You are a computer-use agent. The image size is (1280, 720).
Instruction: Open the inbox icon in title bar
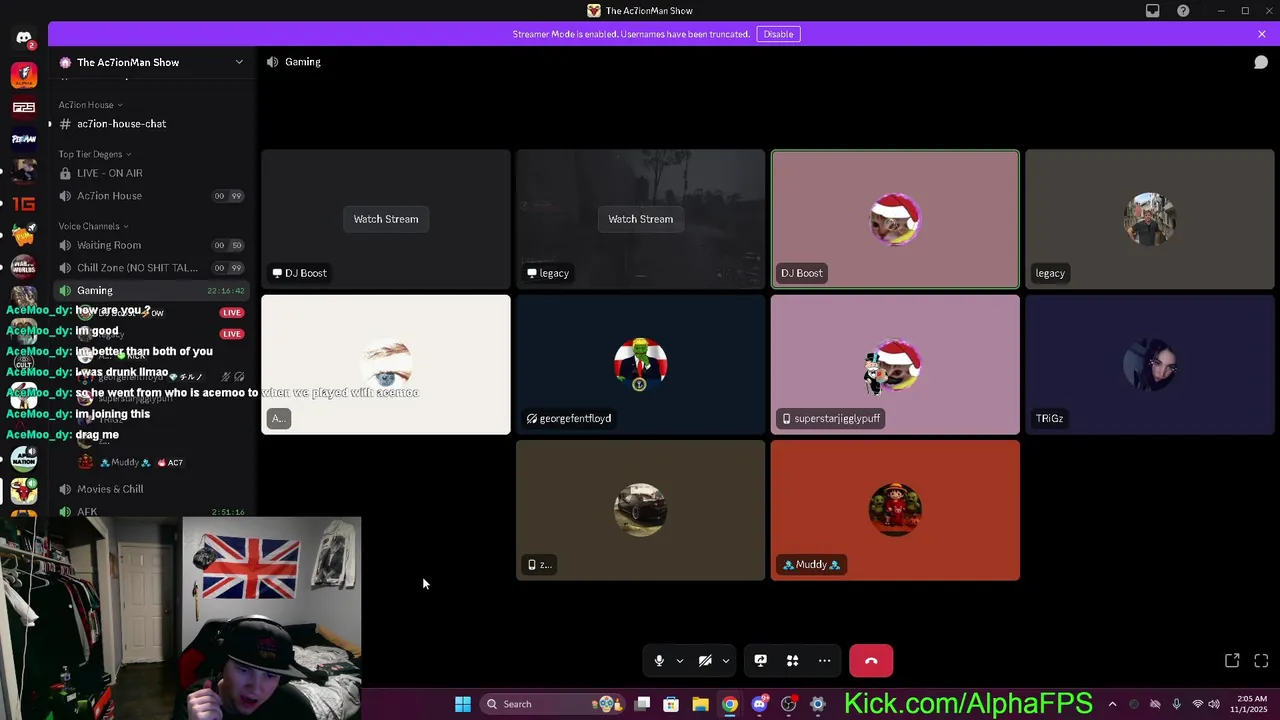[1152, 11]
